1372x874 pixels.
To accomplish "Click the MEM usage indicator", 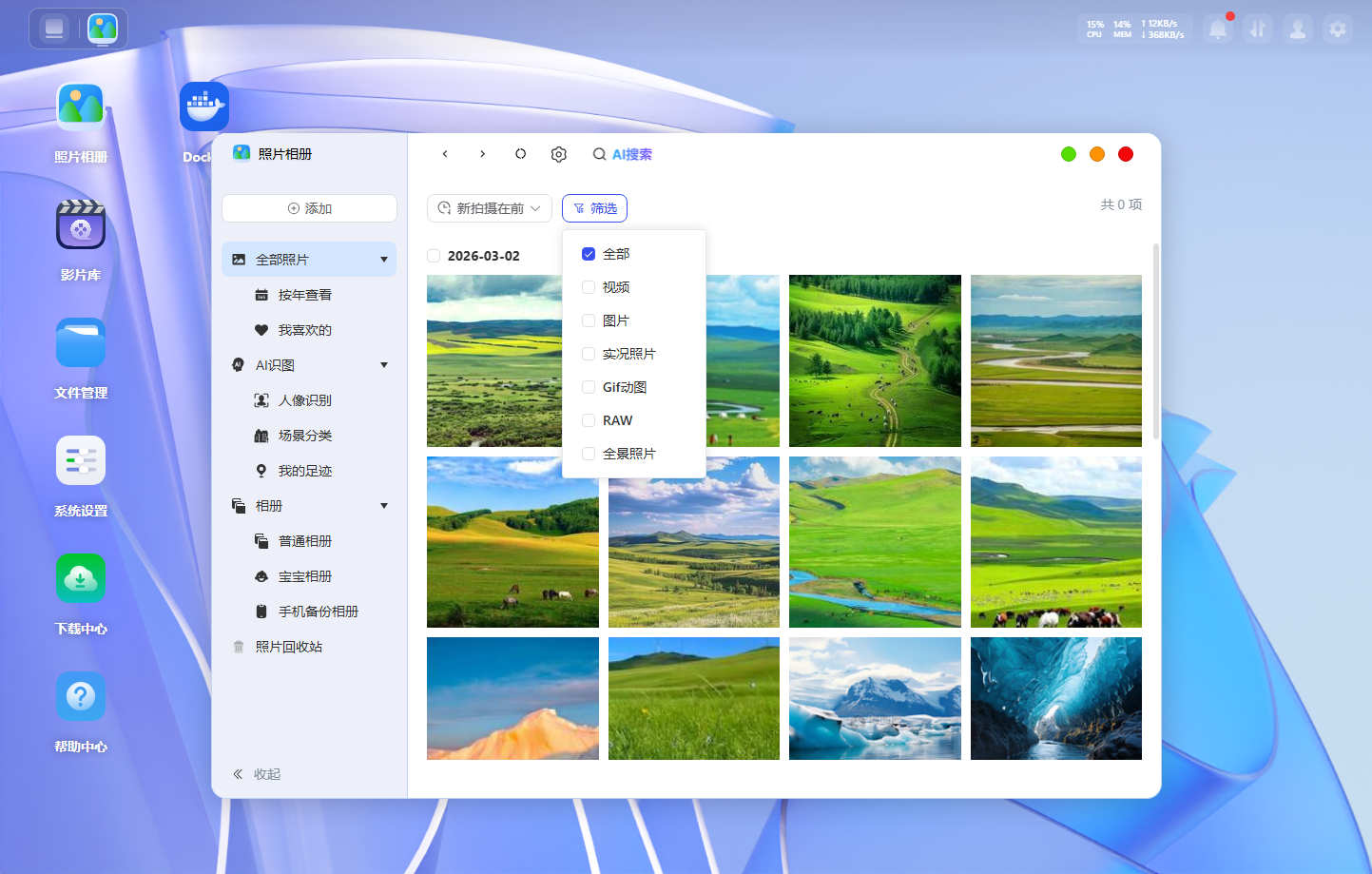I will [x=1123, y=29].
